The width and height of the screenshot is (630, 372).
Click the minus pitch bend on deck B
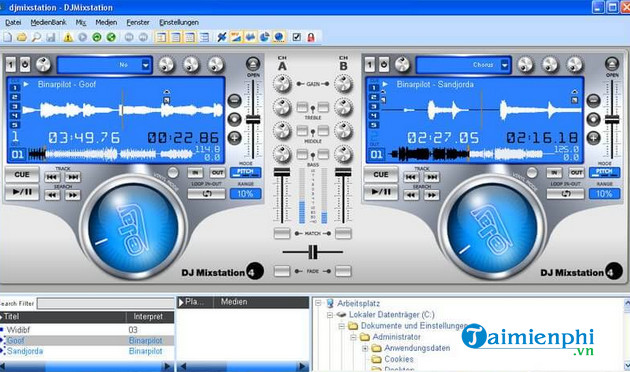593,100
